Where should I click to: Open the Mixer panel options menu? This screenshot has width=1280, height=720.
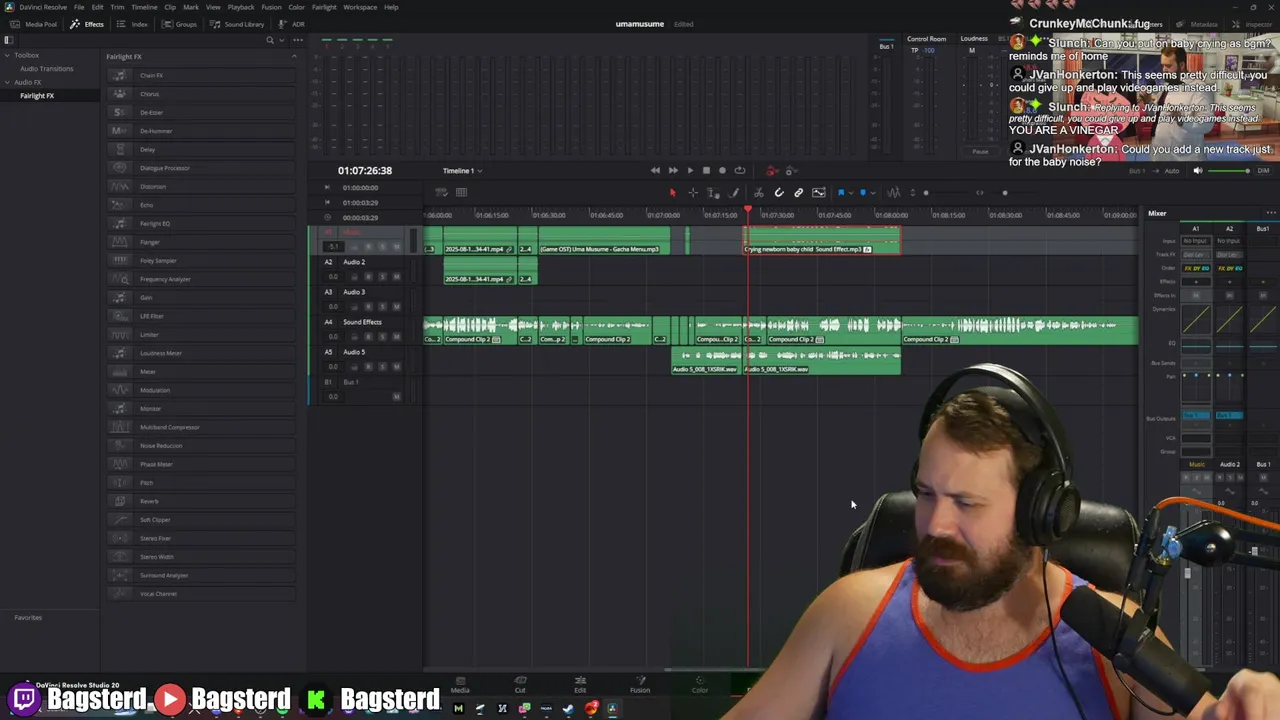(x=1271, y=213)
